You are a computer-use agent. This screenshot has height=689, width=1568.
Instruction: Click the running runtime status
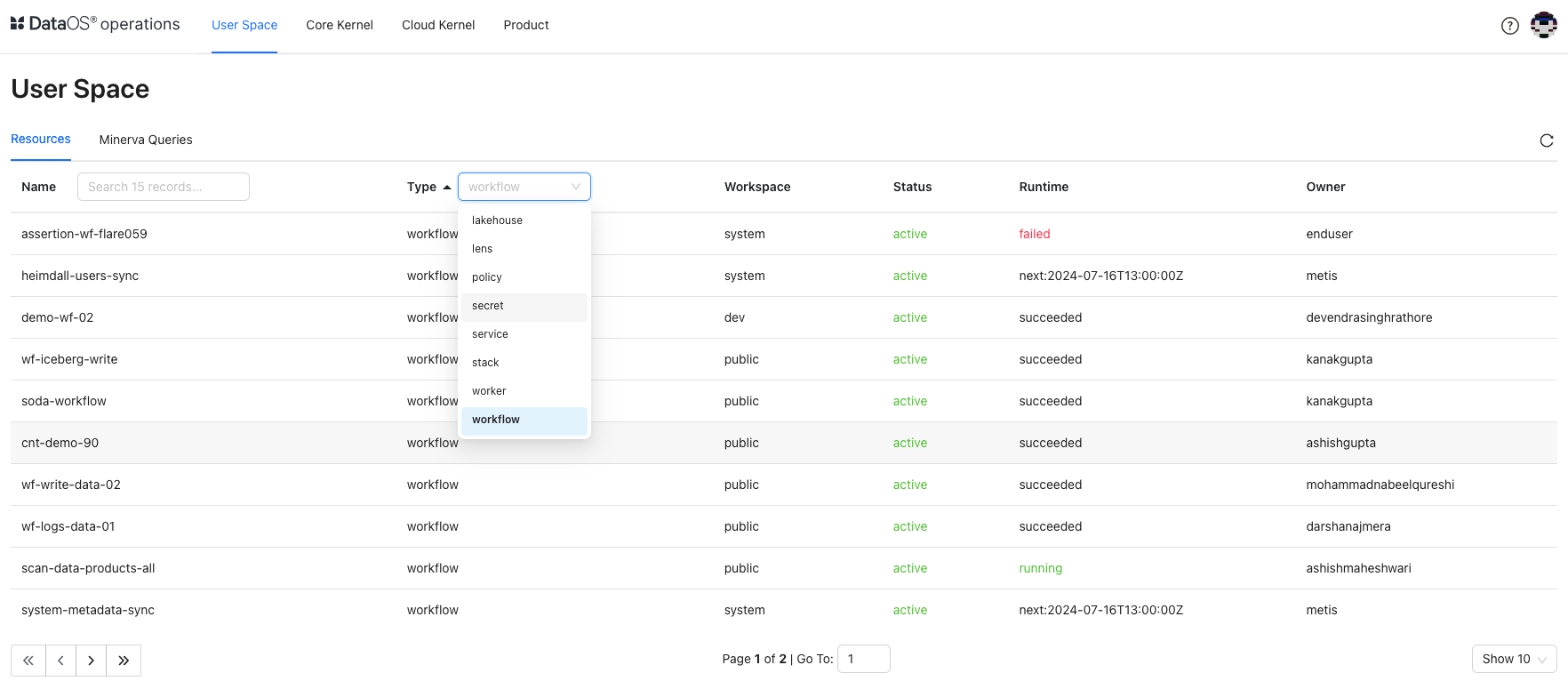(x=1041, y=568)
